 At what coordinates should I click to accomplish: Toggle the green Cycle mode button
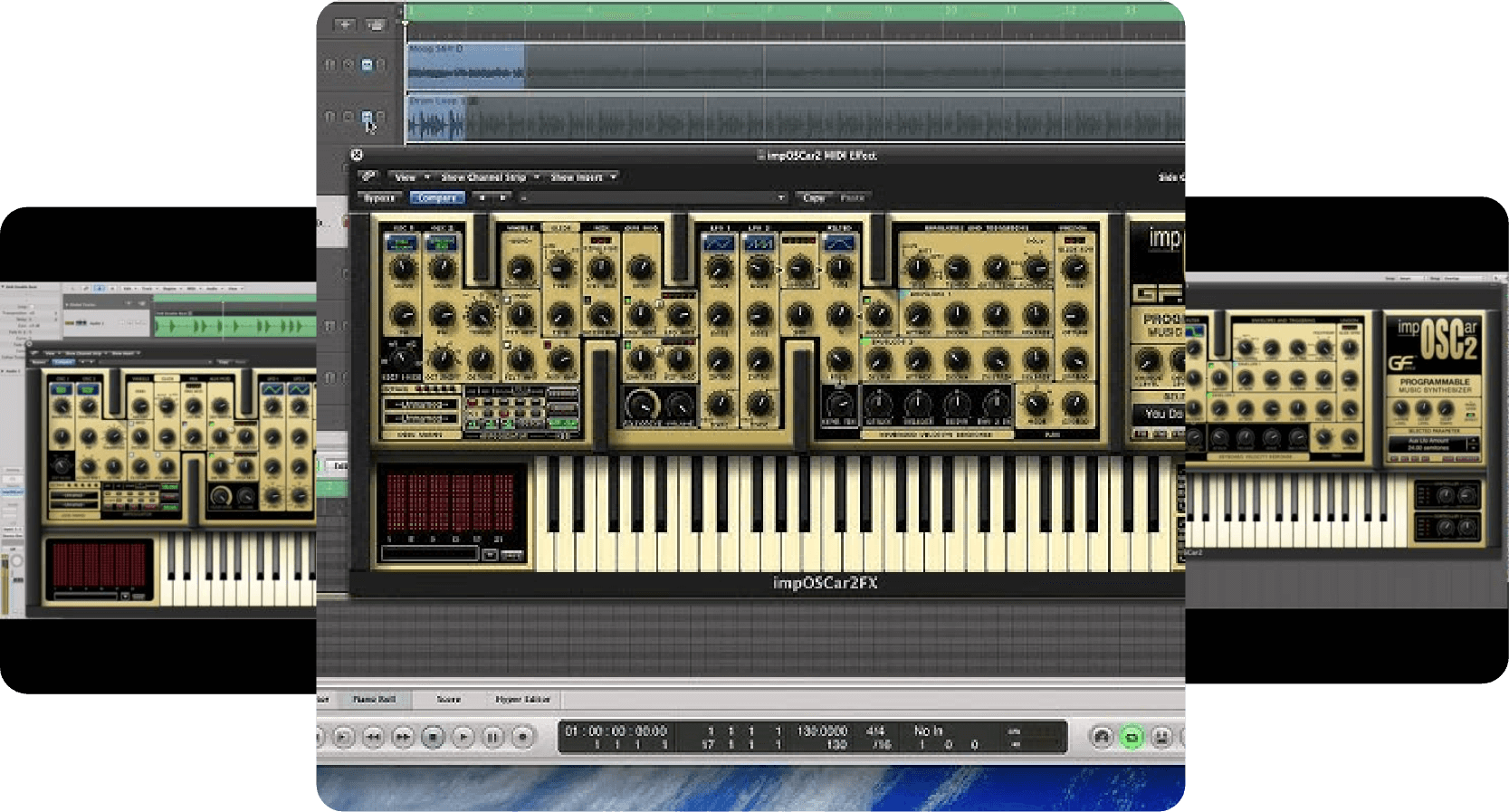[x=1132, y=737]
